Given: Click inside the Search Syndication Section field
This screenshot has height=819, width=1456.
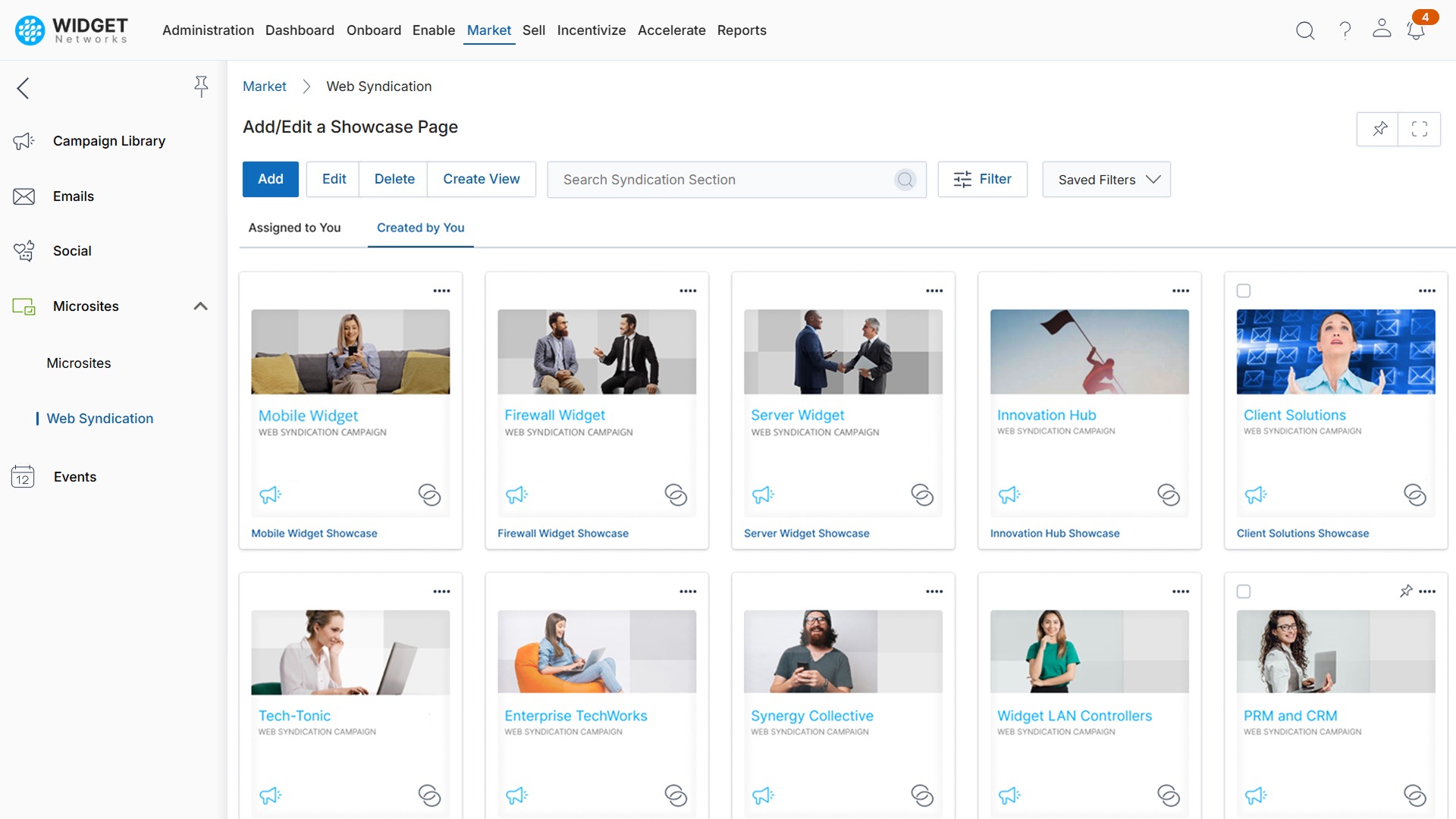Looking at the screenshot, I should (x=720, y=180).
